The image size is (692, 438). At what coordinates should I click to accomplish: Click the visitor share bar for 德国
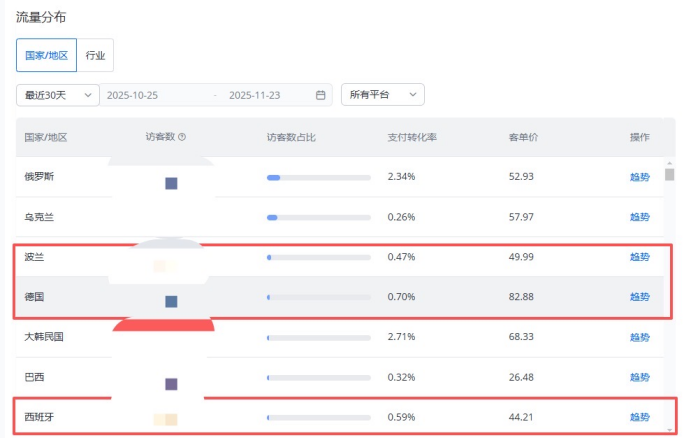(x=319, y=298)
